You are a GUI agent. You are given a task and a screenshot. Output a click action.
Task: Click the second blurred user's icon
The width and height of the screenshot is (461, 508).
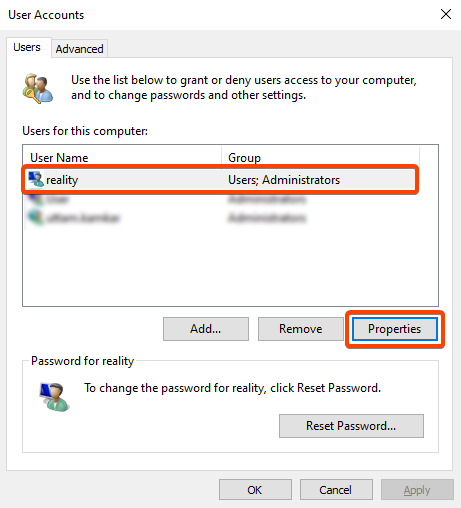point(36,199)
